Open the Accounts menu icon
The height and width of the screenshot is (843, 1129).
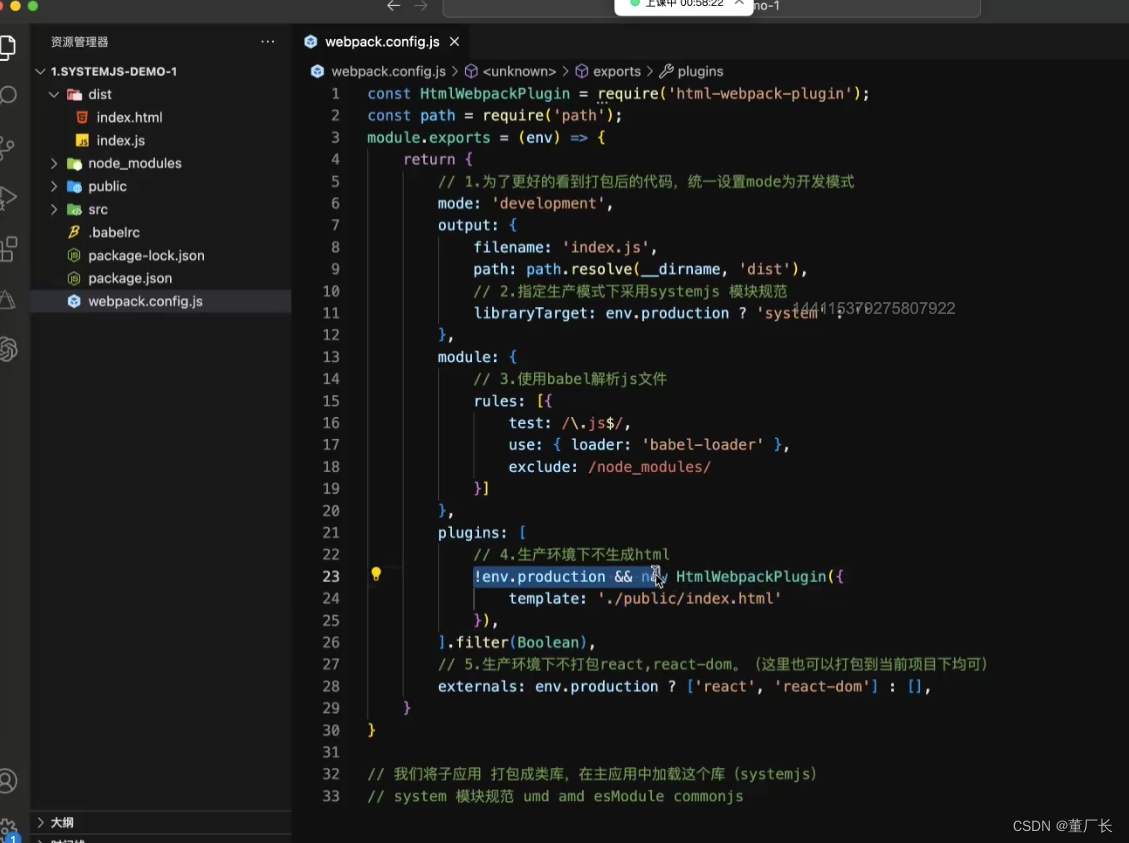(x=7, y=781)
